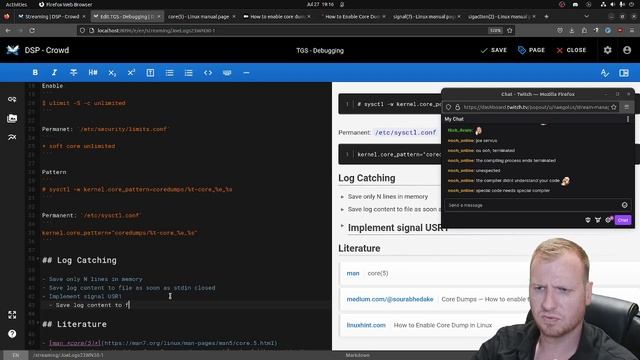This screenshot has height=360, width=640.
Task: Open the Twitch chat window hamburger menu
Action: tap(627, 107)
